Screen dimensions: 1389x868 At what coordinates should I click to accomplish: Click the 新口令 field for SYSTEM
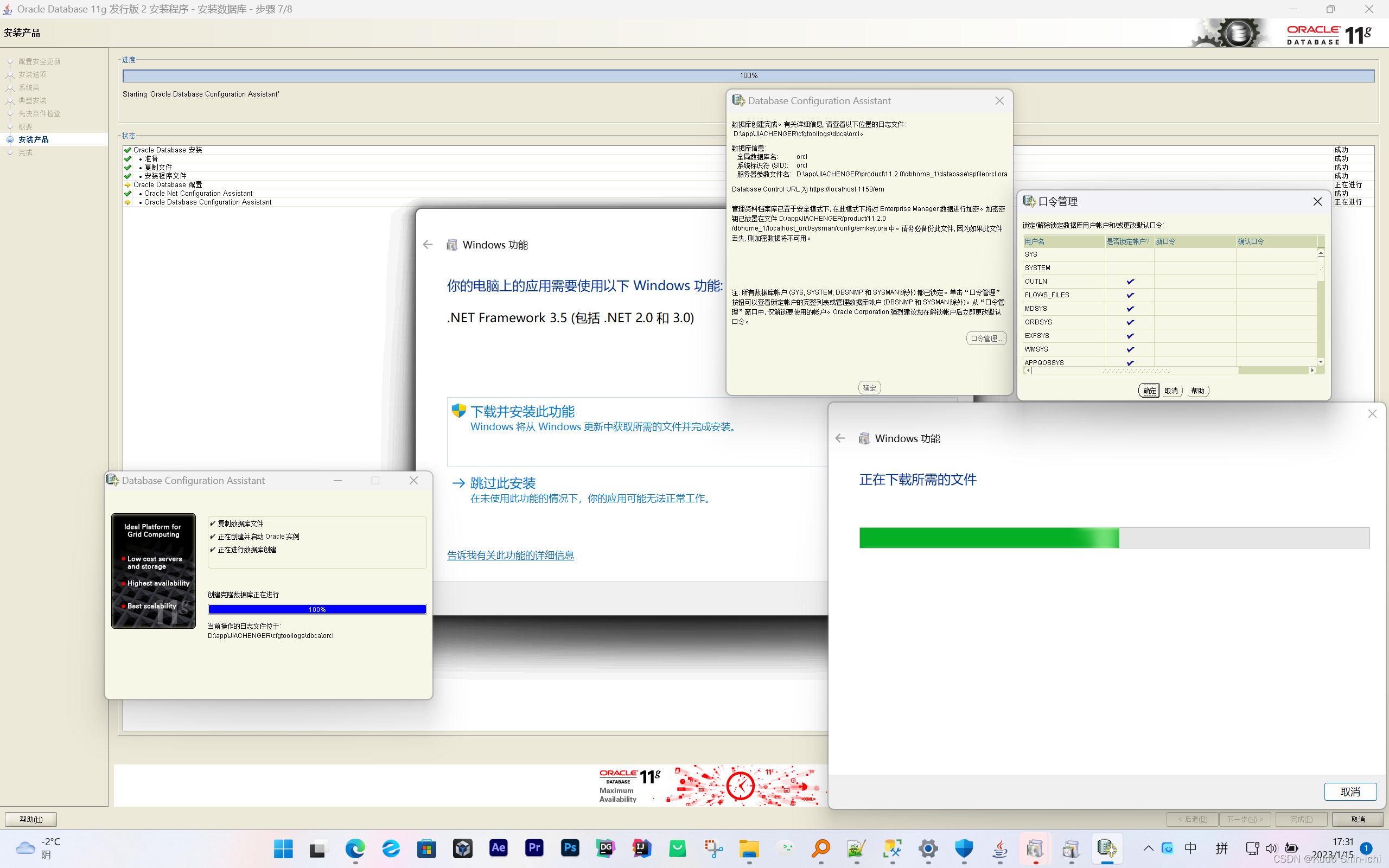click(1195, 268)
